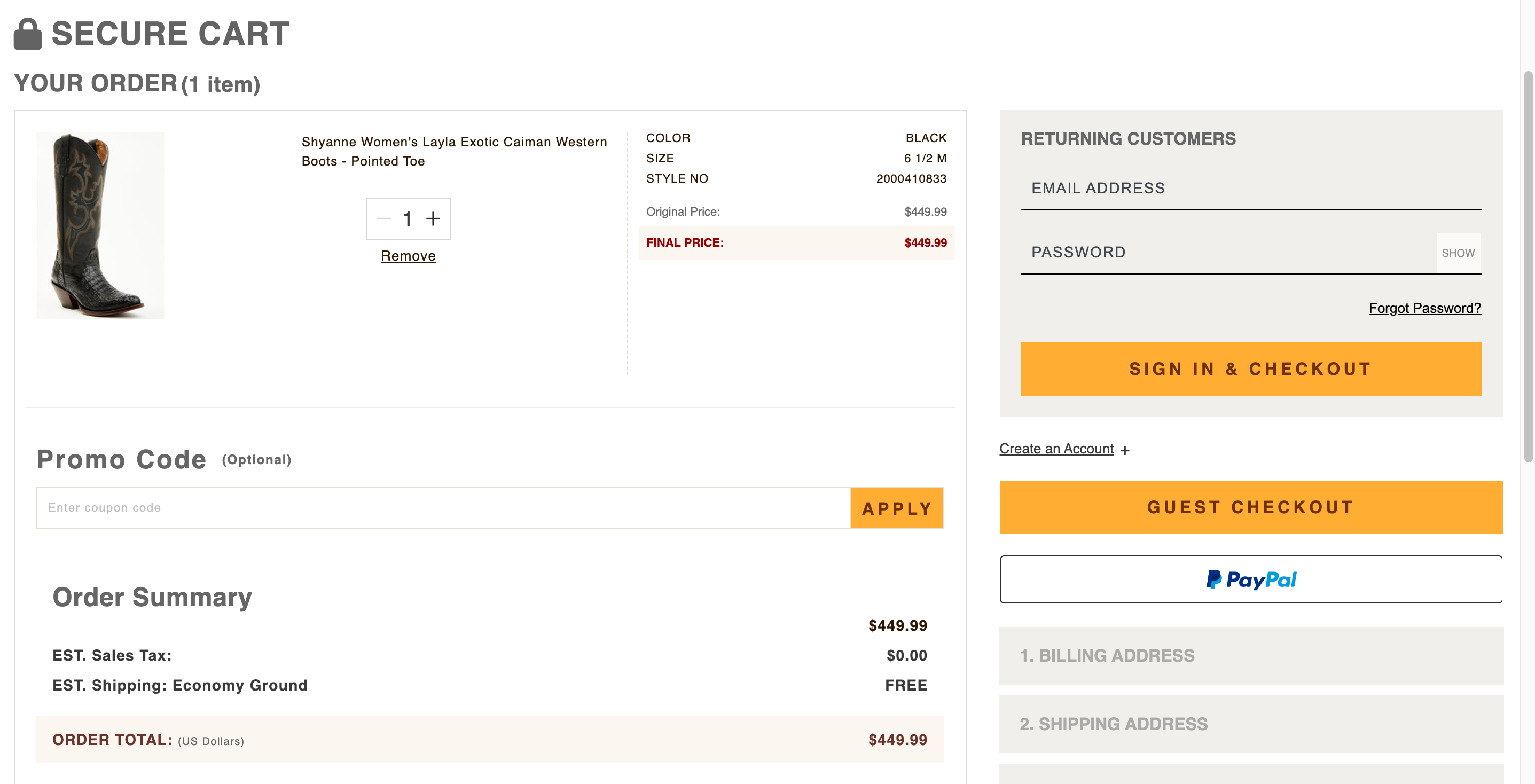Select the color value BLACK
Viewport: 1535px width, 784px height.
[x=926, y=138]
